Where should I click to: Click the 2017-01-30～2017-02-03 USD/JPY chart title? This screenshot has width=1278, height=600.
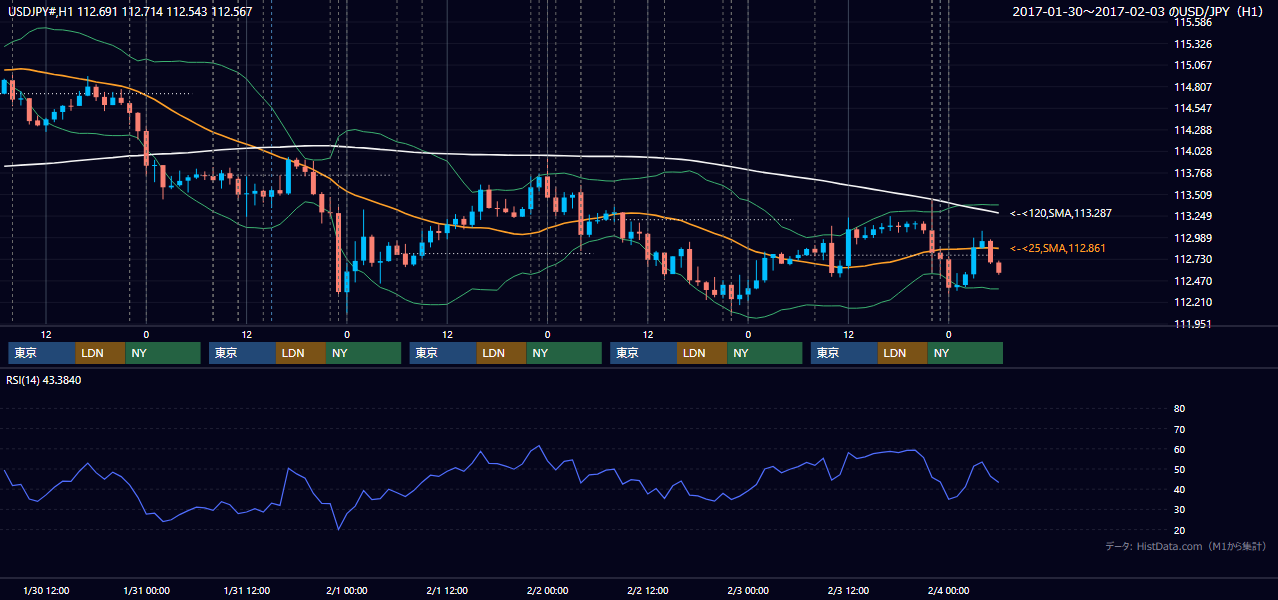click(1140, 12)
